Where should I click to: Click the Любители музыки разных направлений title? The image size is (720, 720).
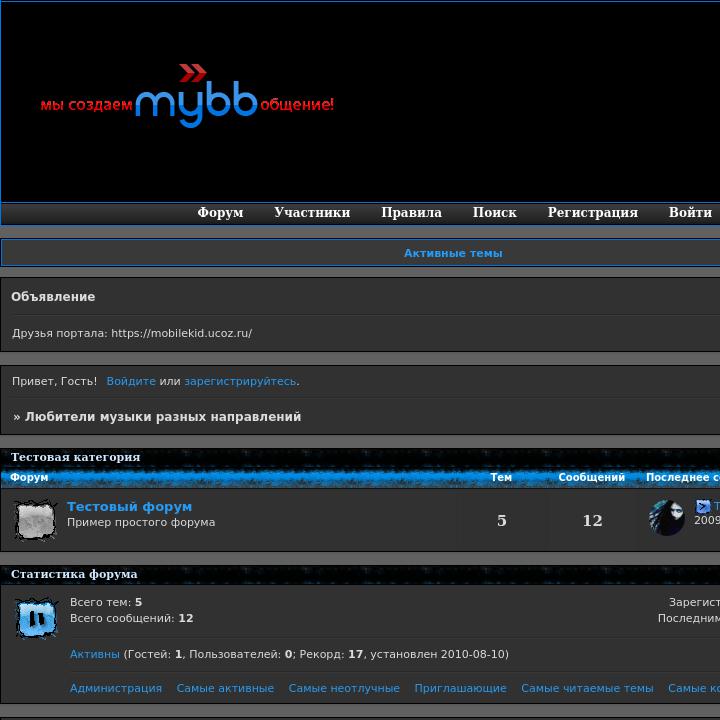163,416
